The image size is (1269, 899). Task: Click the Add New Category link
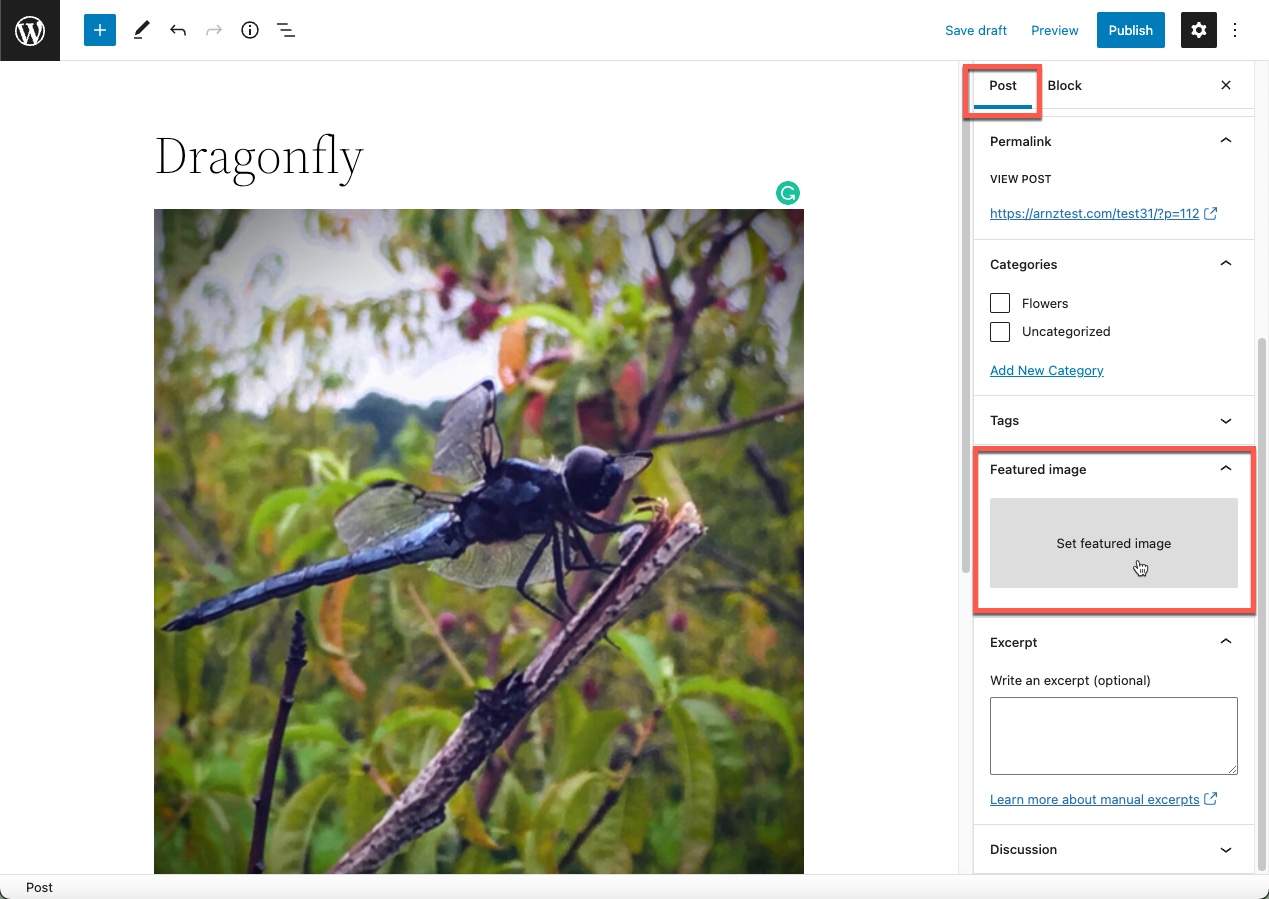point(1047,370)
